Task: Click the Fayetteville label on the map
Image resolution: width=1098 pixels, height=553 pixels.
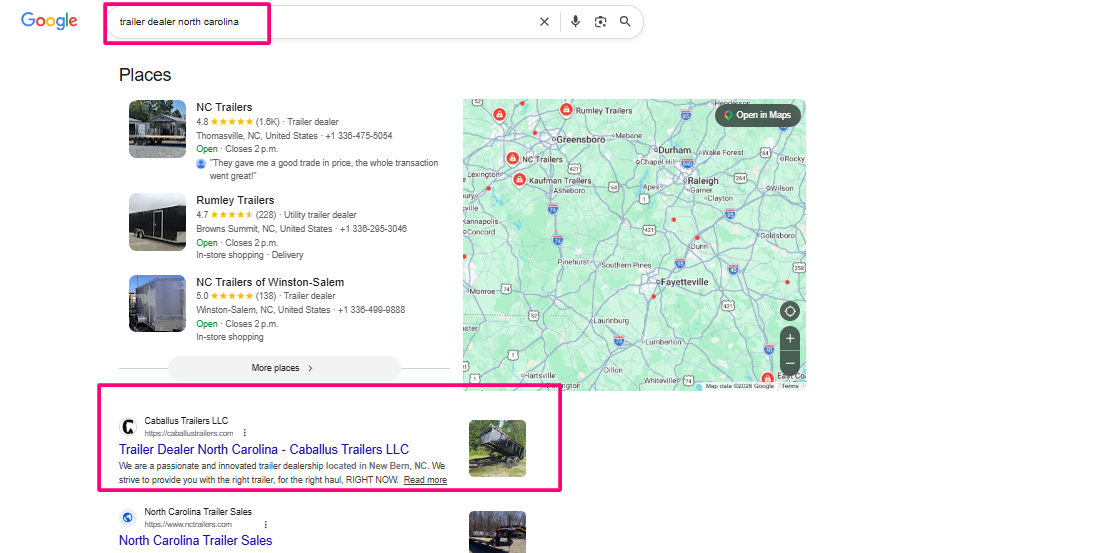Action: coord(685,282)
